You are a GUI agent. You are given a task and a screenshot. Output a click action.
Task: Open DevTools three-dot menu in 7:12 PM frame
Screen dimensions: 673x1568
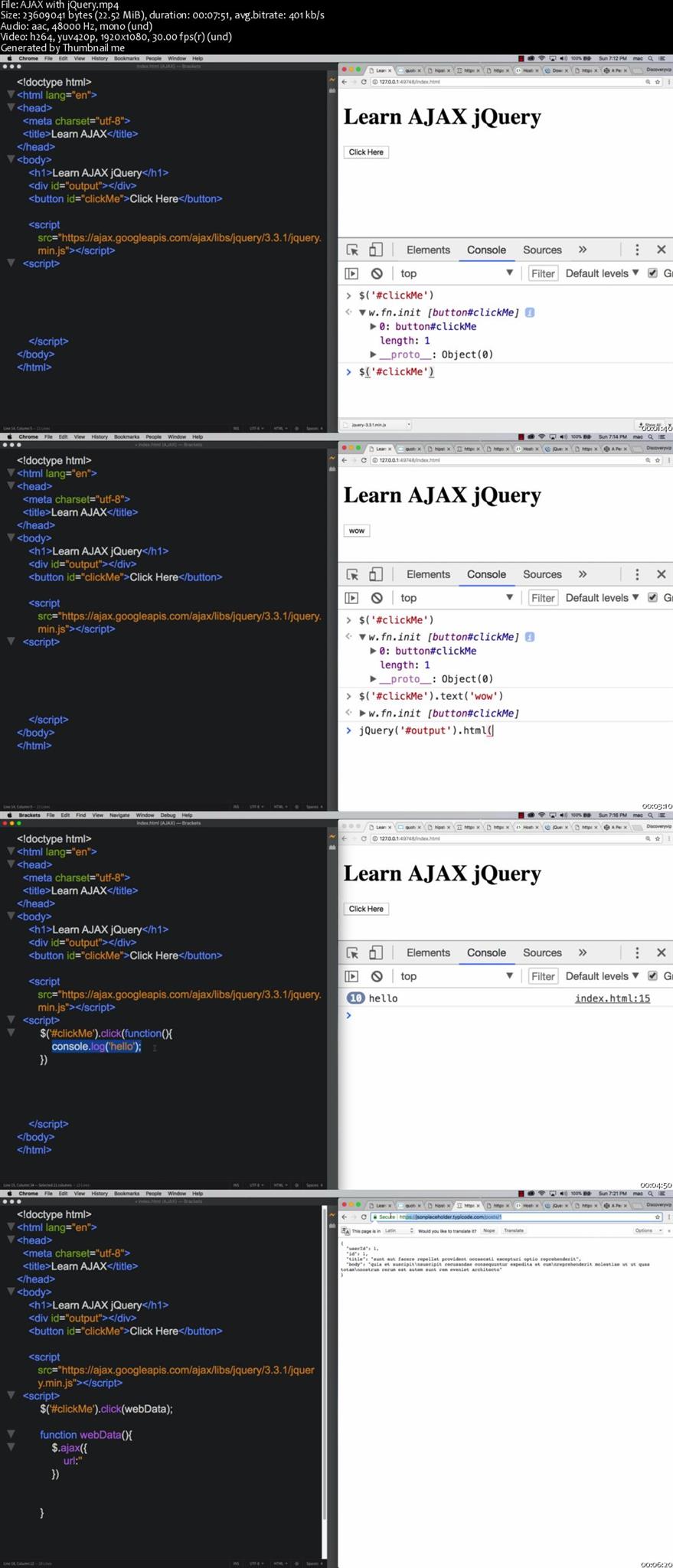click(637, 250)
